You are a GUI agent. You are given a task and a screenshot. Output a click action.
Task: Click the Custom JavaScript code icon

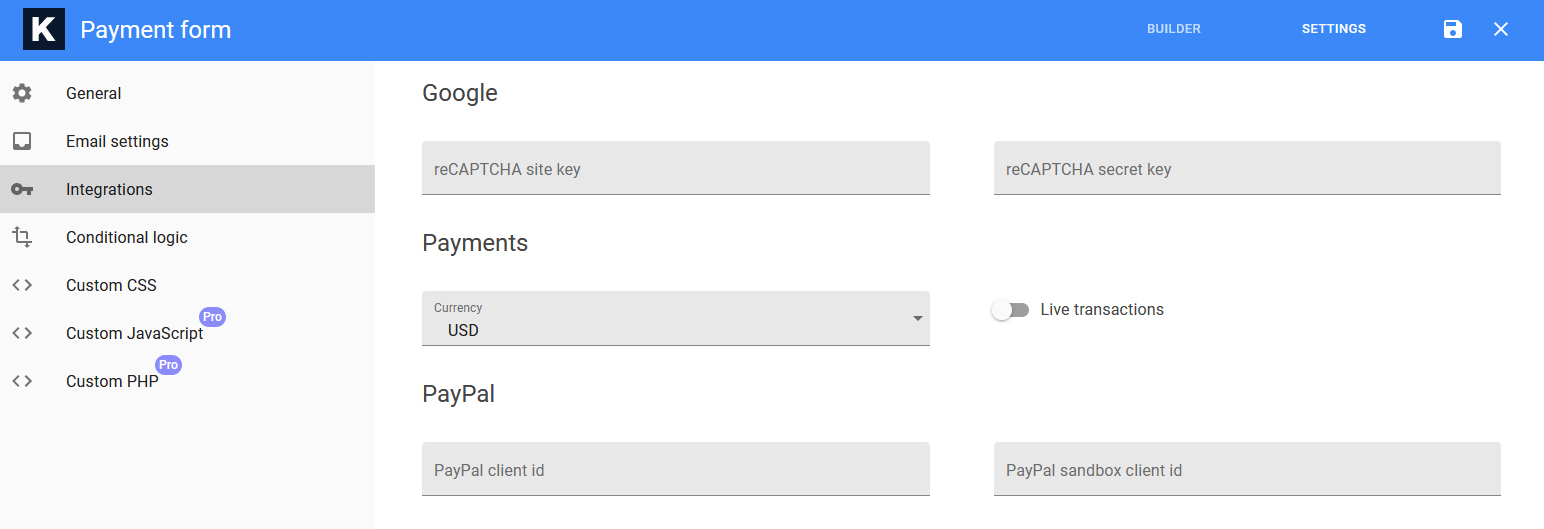coord(22,333)
